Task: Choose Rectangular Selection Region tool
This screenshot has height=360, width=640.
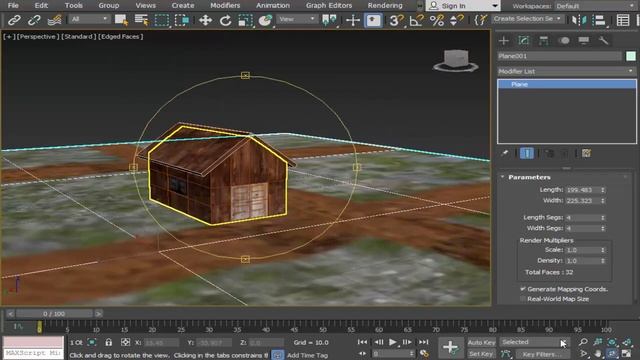Action: point(162,20)
